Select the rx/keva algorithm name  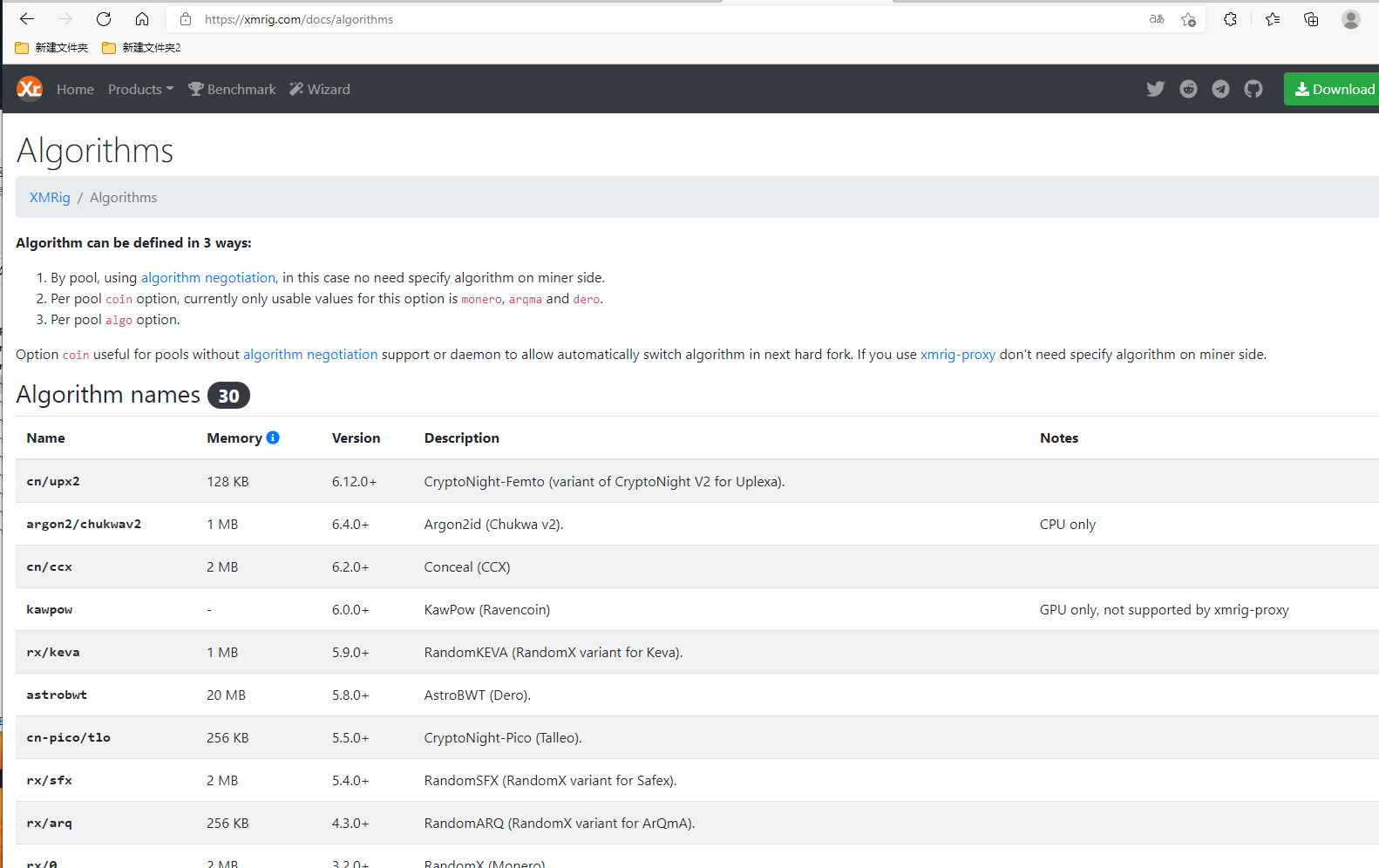click(x=53, y=652)
